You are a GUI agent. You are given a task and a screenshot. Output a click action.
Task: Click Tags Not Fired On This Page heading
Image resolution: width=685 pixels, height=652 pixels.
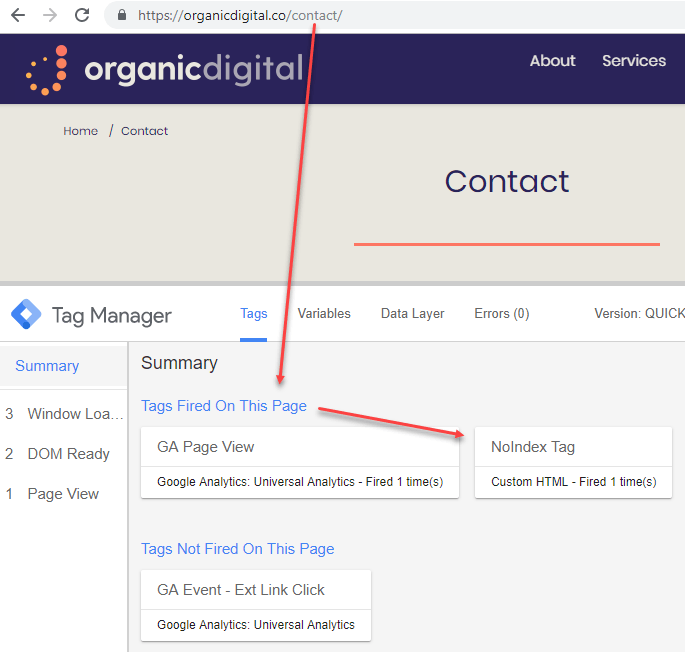[x=237, y=549]
